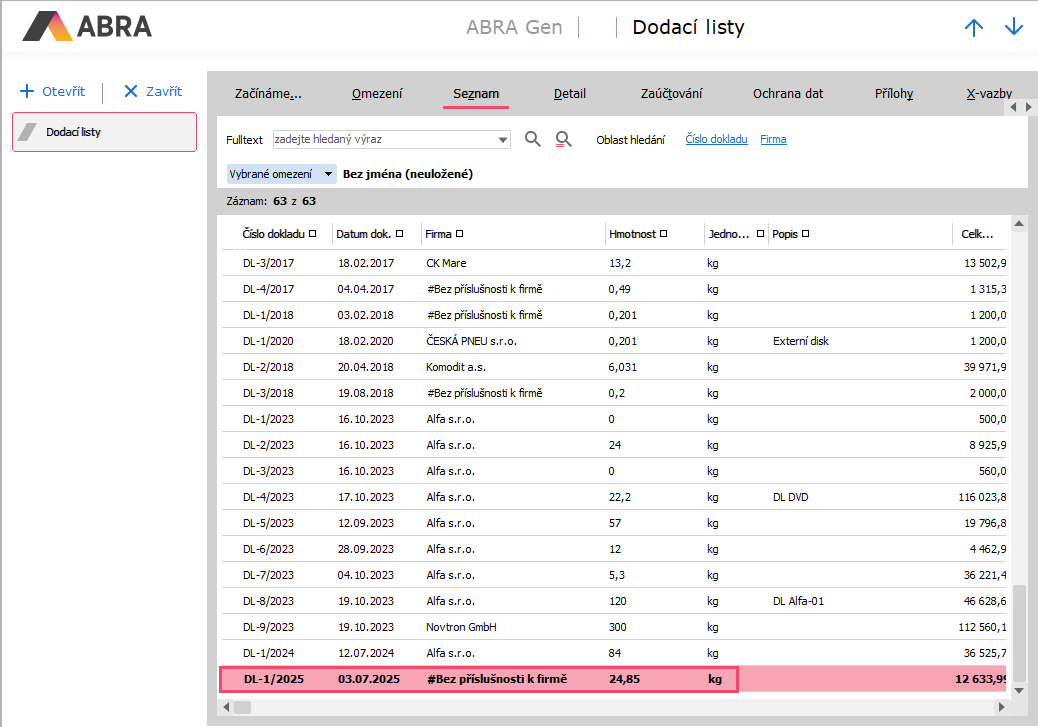Screen dimensions: 1038x727
Task: Click the Celk... column header
Action: click(x=978, y=234)
